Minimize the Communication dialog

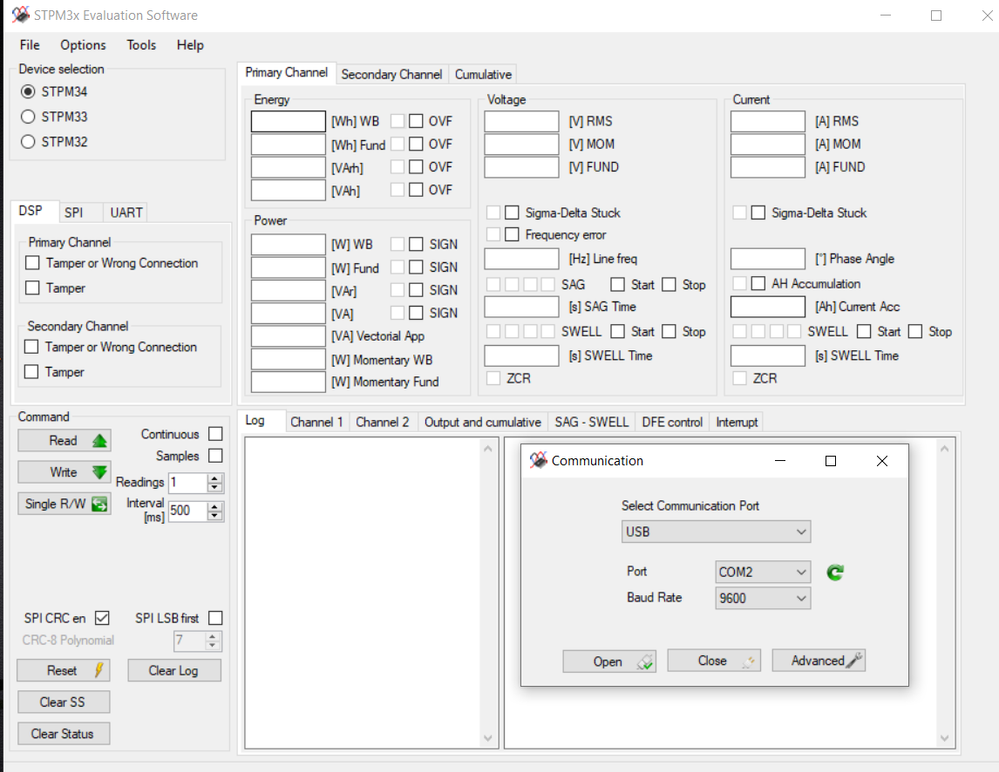click(780, 461)
